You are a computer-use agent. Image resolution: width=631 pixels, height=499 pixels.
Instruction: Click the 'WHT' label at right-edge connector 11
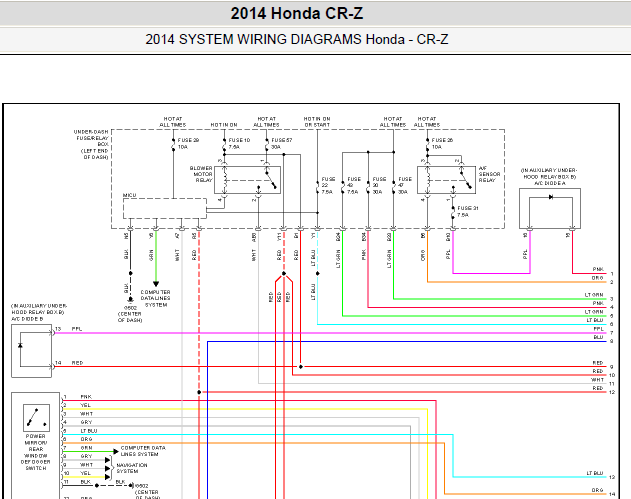[598, 379]
